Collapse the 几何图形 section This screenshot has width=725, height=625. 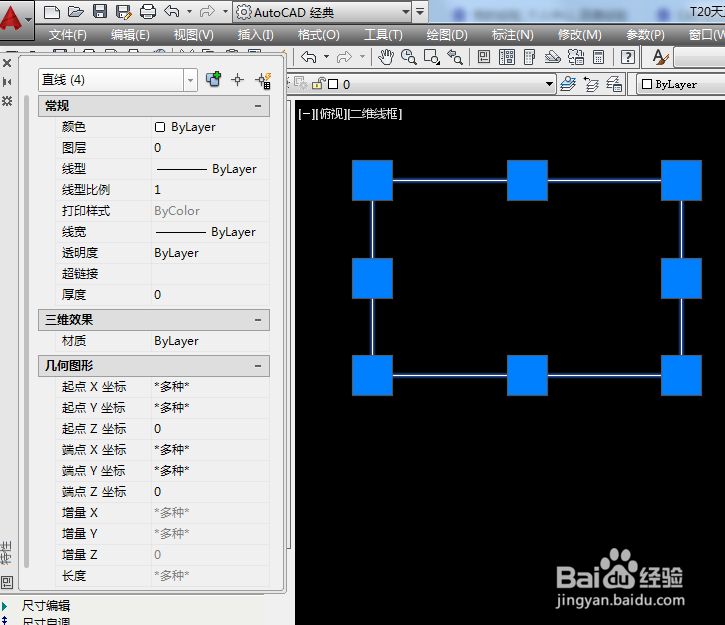click(258, 366)
